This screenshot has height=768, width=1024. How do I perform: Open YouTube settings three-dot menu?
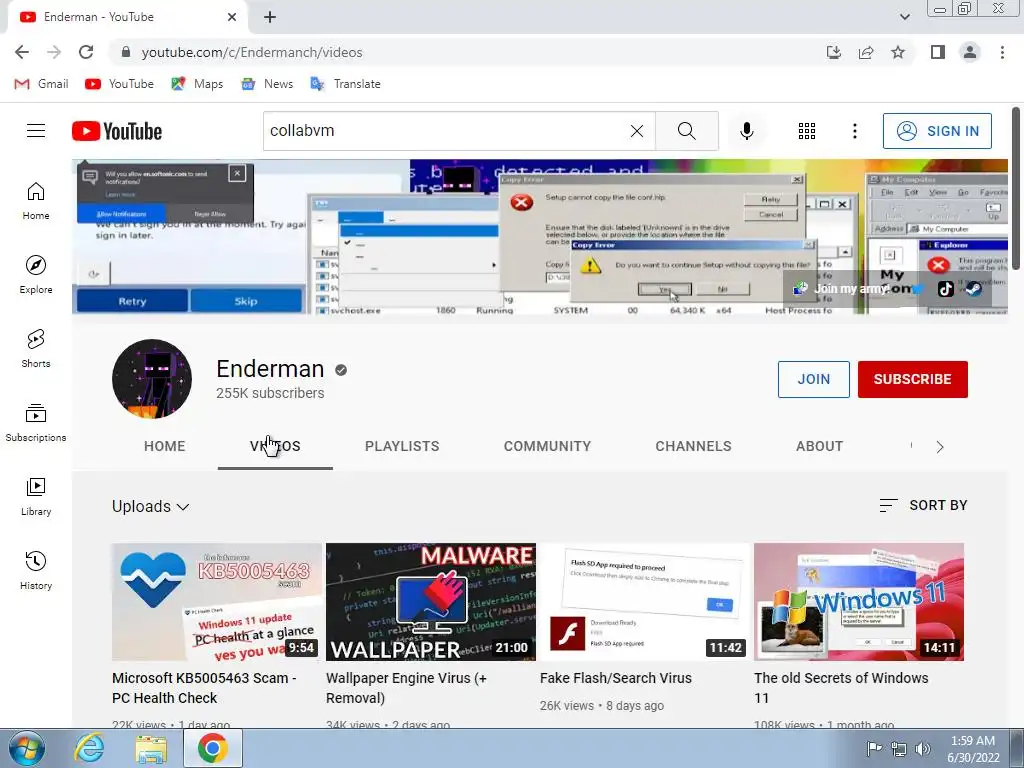pos(854,131)
